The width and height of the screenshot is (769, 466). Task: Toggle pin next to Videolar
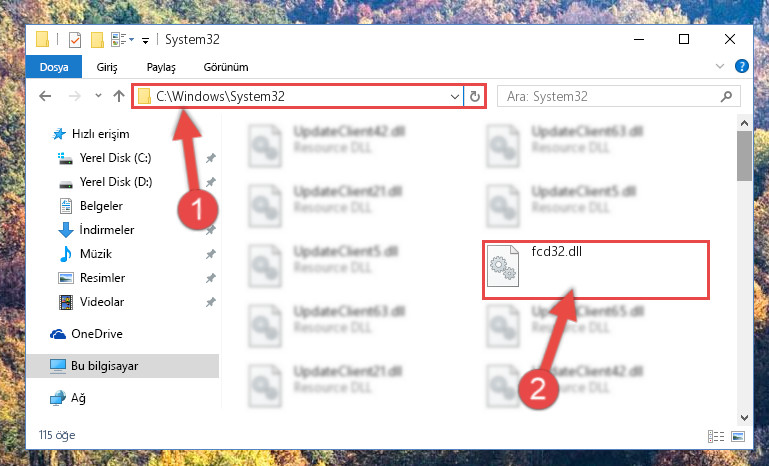210,302
